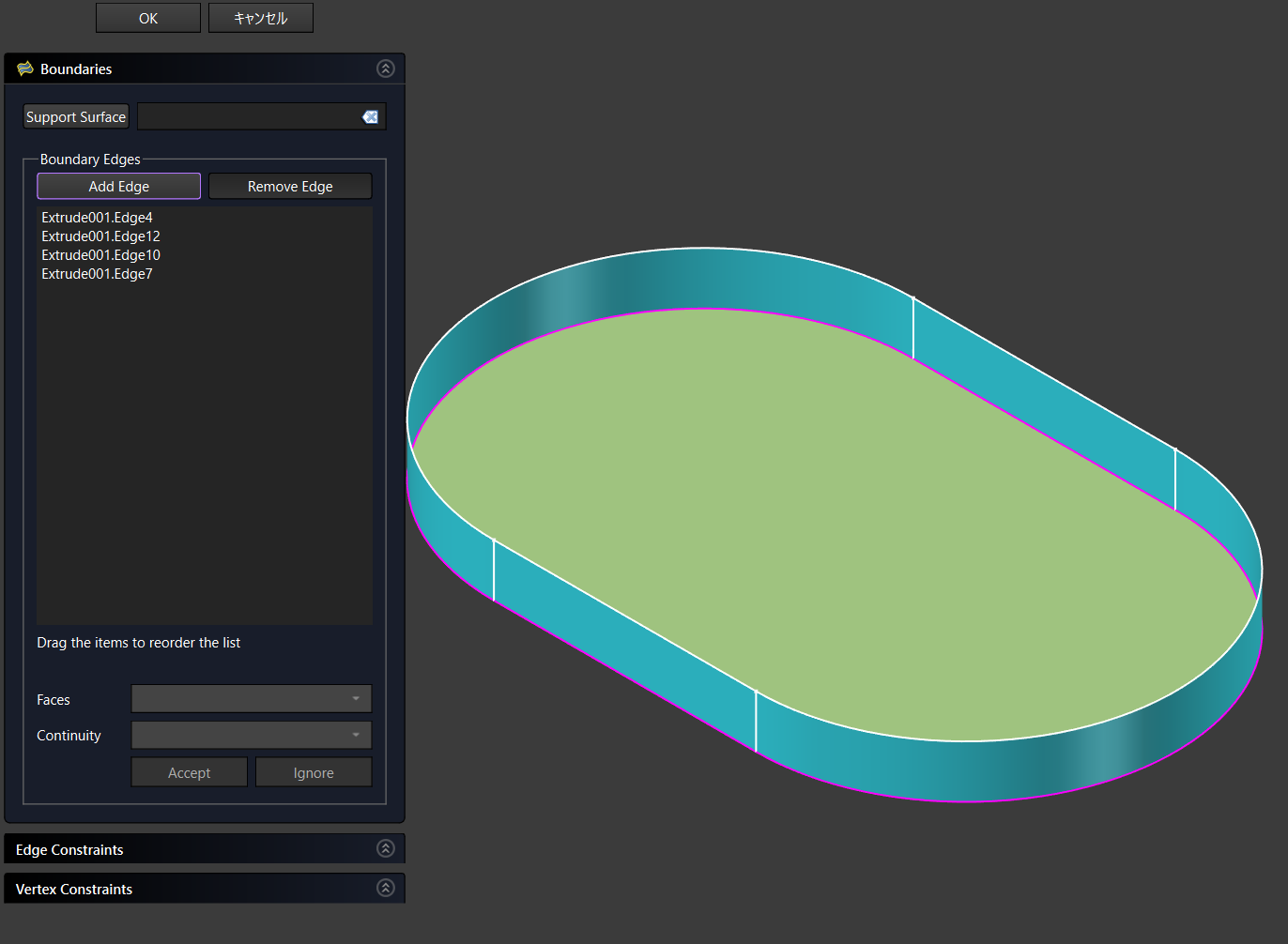
Task: Clear the Support Surface field icon
Action: click(370, 116)
